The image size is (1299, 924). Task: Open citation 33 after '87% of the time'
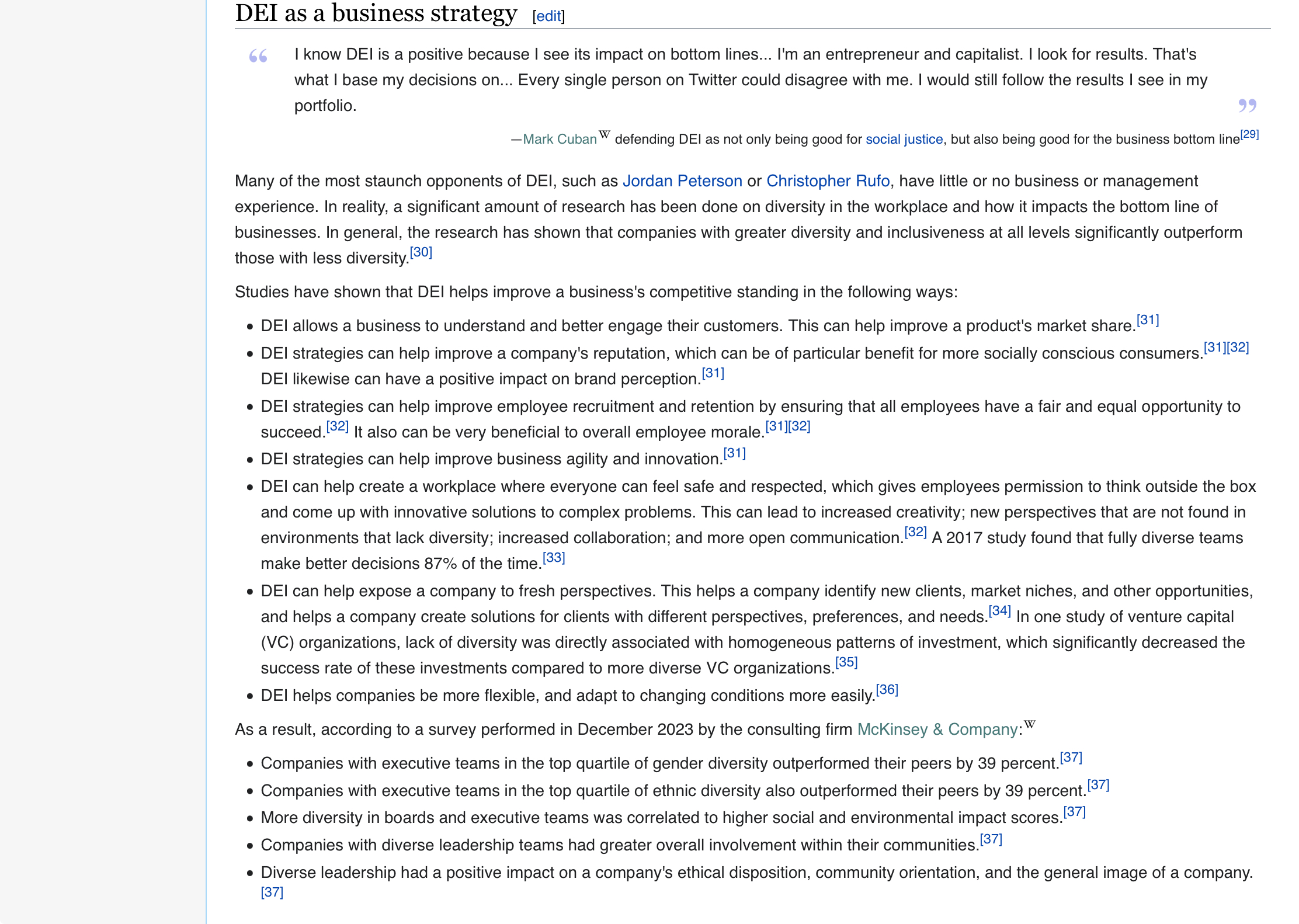pyautogui.click(x=554, y=558)
